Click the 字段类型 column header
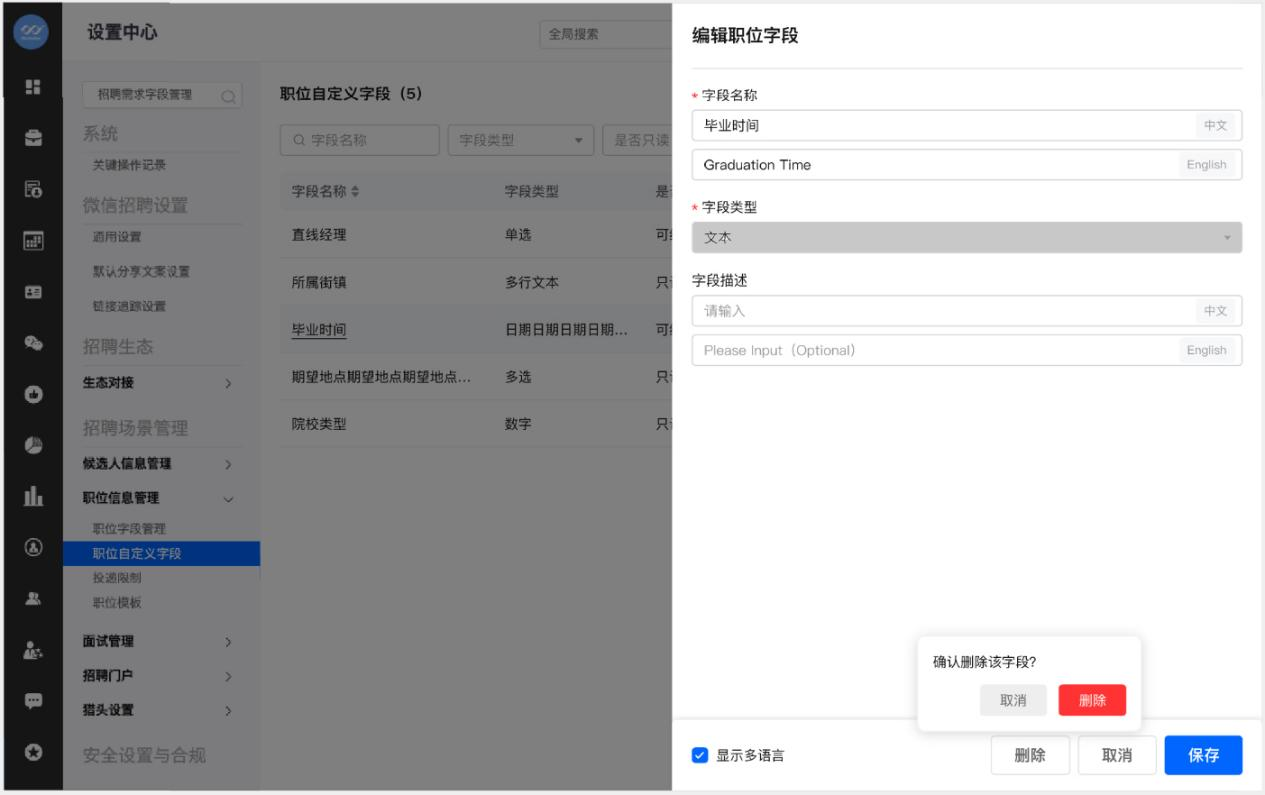Screen dimensions: 1265x795 tap(532, 192)
